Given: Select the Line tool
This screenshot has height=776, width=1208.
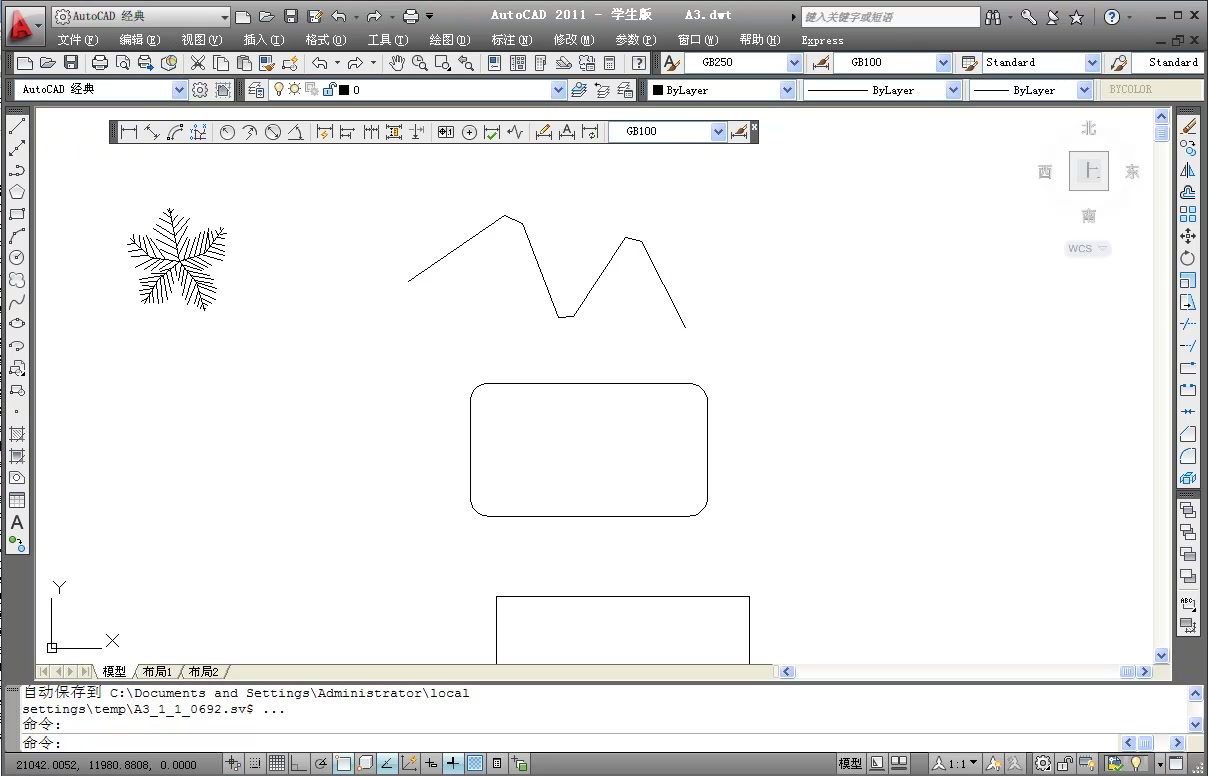Looking at the screenshot, I should click(17, 127).
